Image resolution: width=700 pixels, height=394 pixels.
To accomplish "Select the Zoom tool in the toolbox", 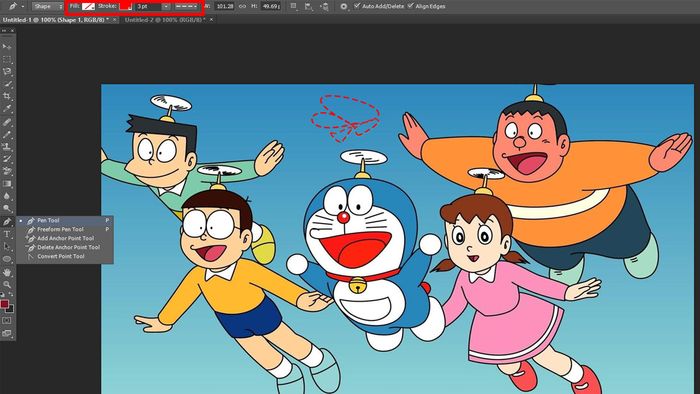I will pos(7,284).
